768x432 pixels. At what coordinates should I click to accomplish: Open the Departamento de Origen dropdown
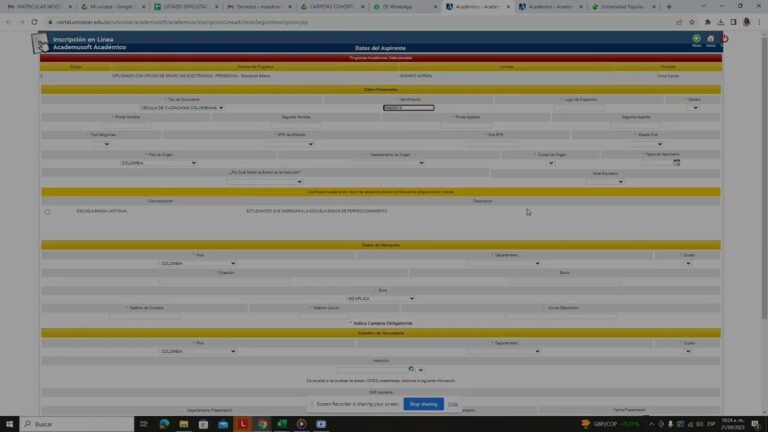[388, 163]
